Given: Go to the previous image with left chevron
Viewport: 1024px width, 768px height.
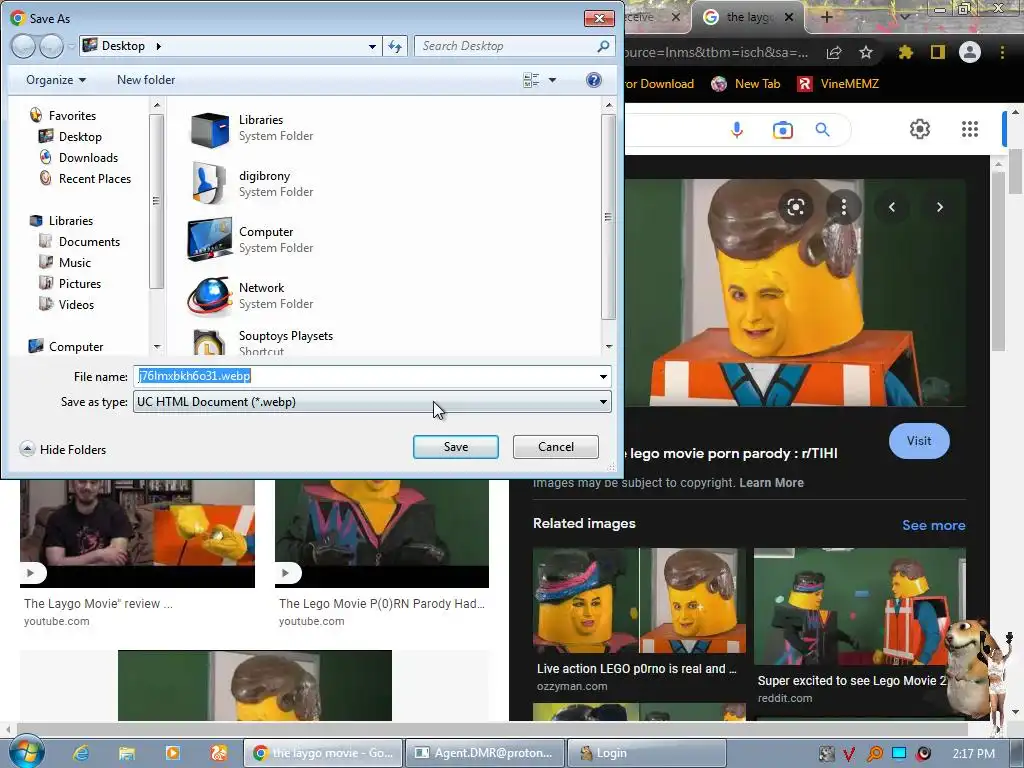Looking at the screenshot, I should tap(891, 207).
